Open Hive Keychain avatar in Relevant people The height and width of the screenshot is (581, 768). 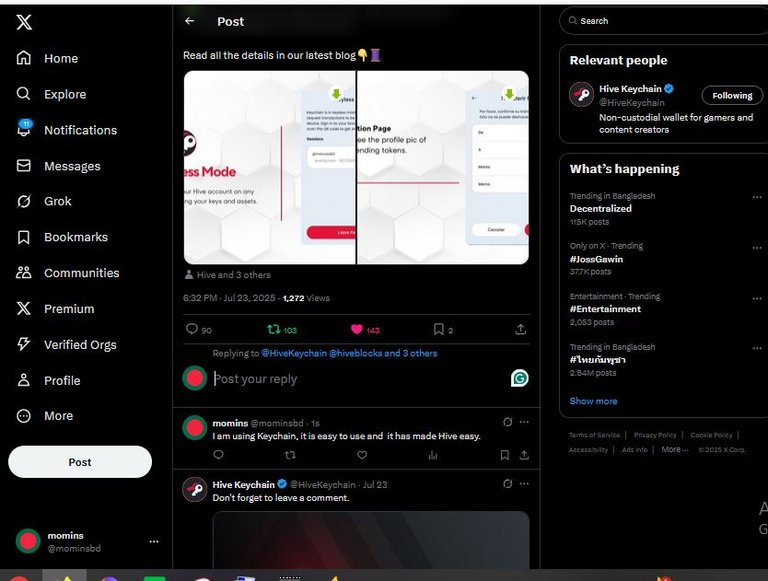(x=581, y=94)
